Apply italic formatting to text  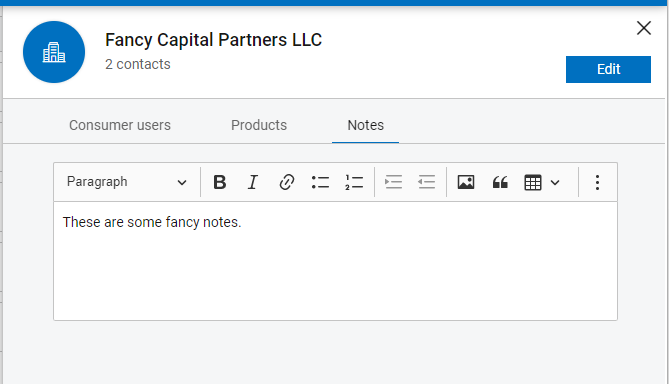coord(253,182)
